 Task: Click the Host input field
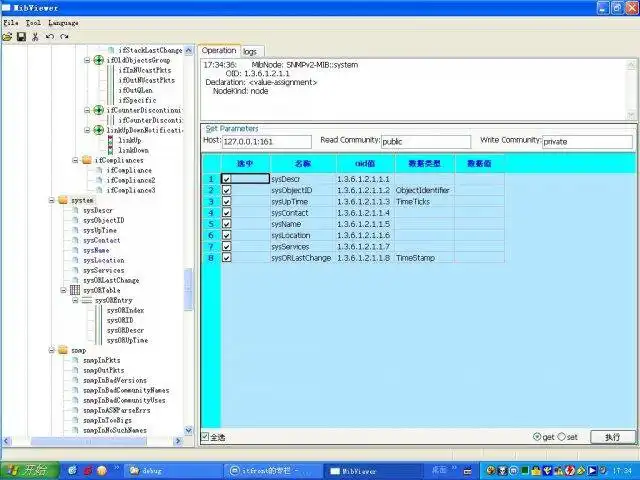(267, 142)
